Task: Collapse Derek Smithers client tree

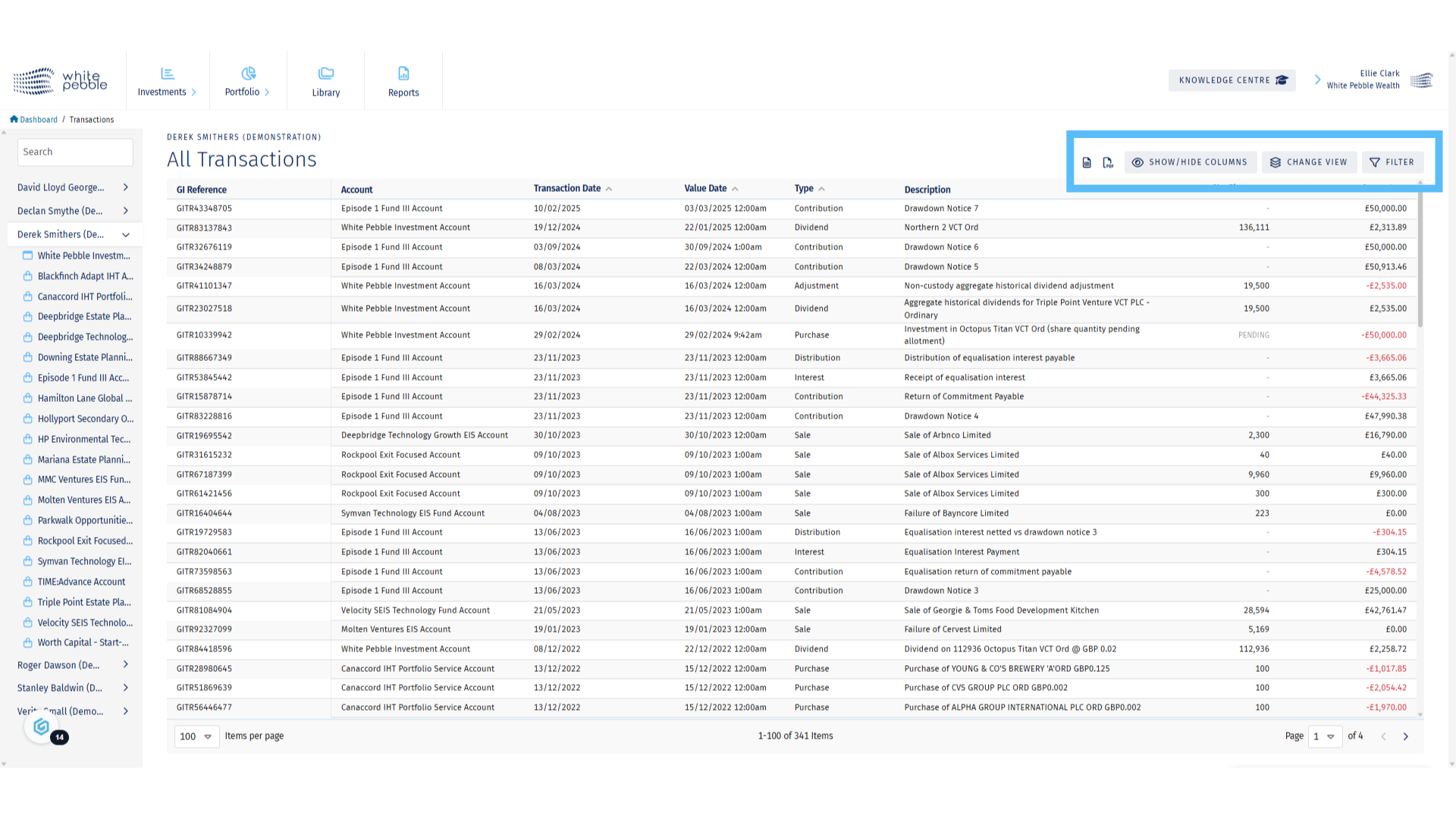Action: (126, 234)
